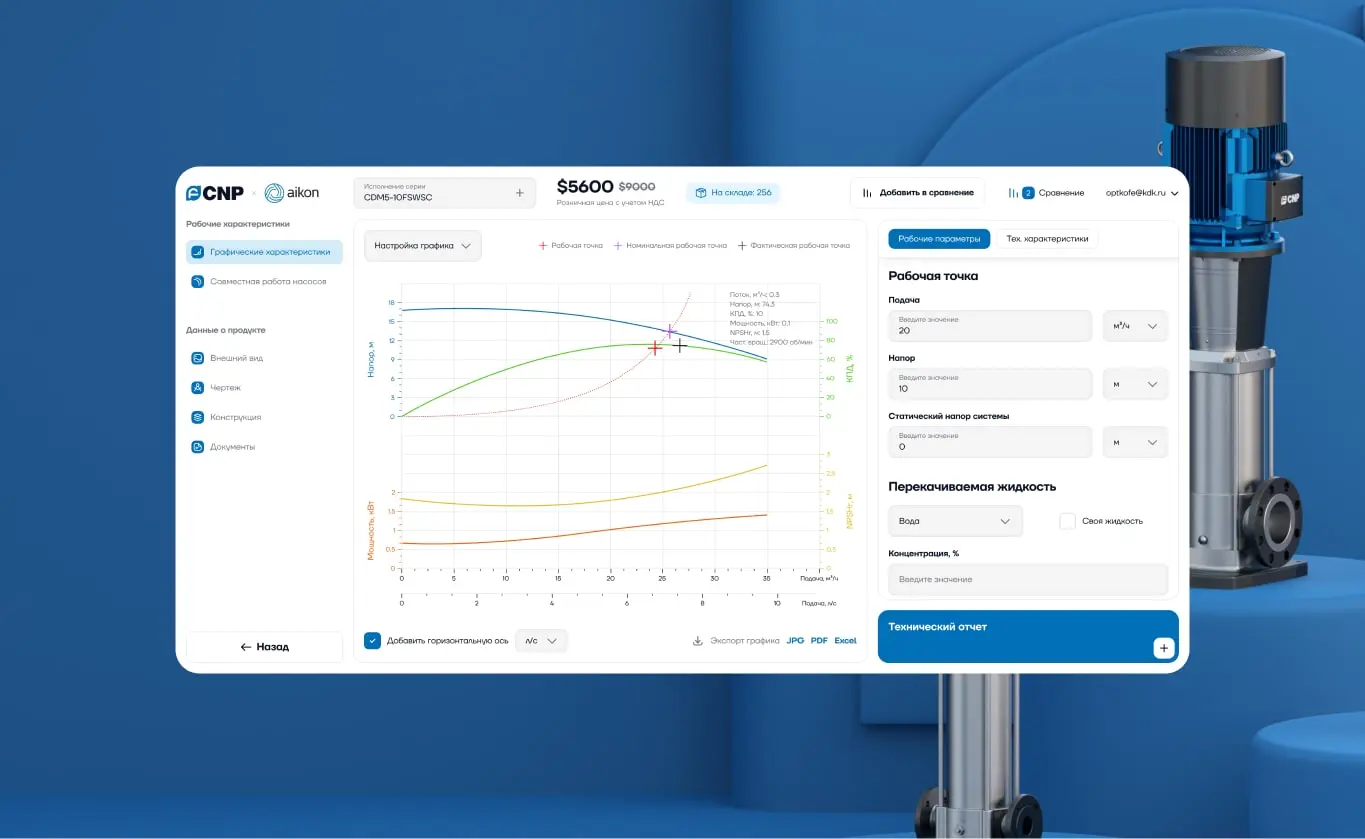The image size is (1365, 839).
Task: Click the Добавить в сравнение button
Action: click(x=917, y=193)
